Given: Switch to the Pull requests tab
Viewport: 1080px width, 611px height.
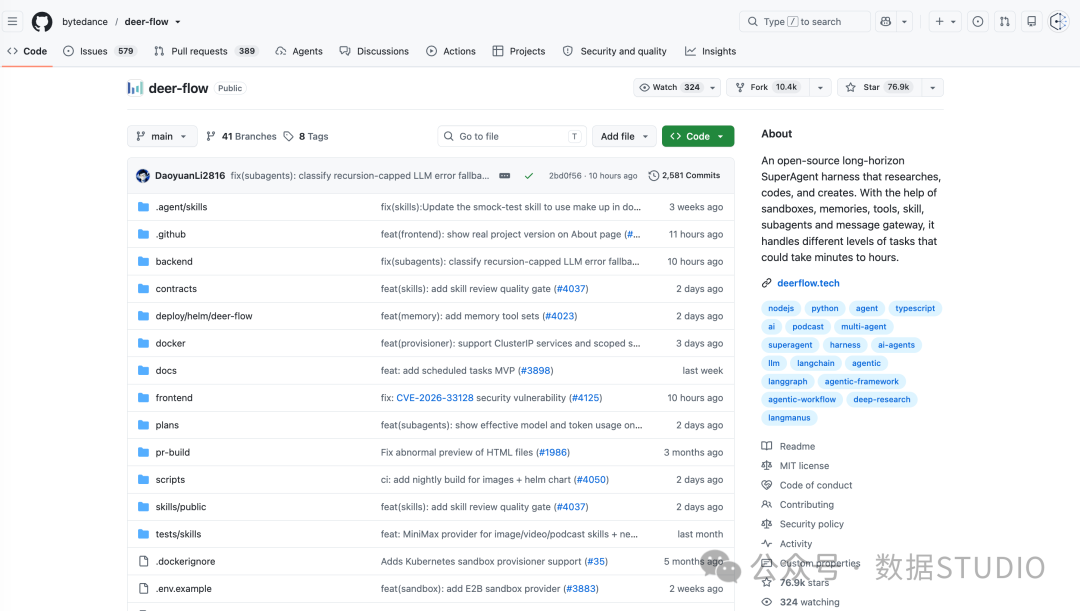Looking at the screenshot, I should [x=206, y=51].
